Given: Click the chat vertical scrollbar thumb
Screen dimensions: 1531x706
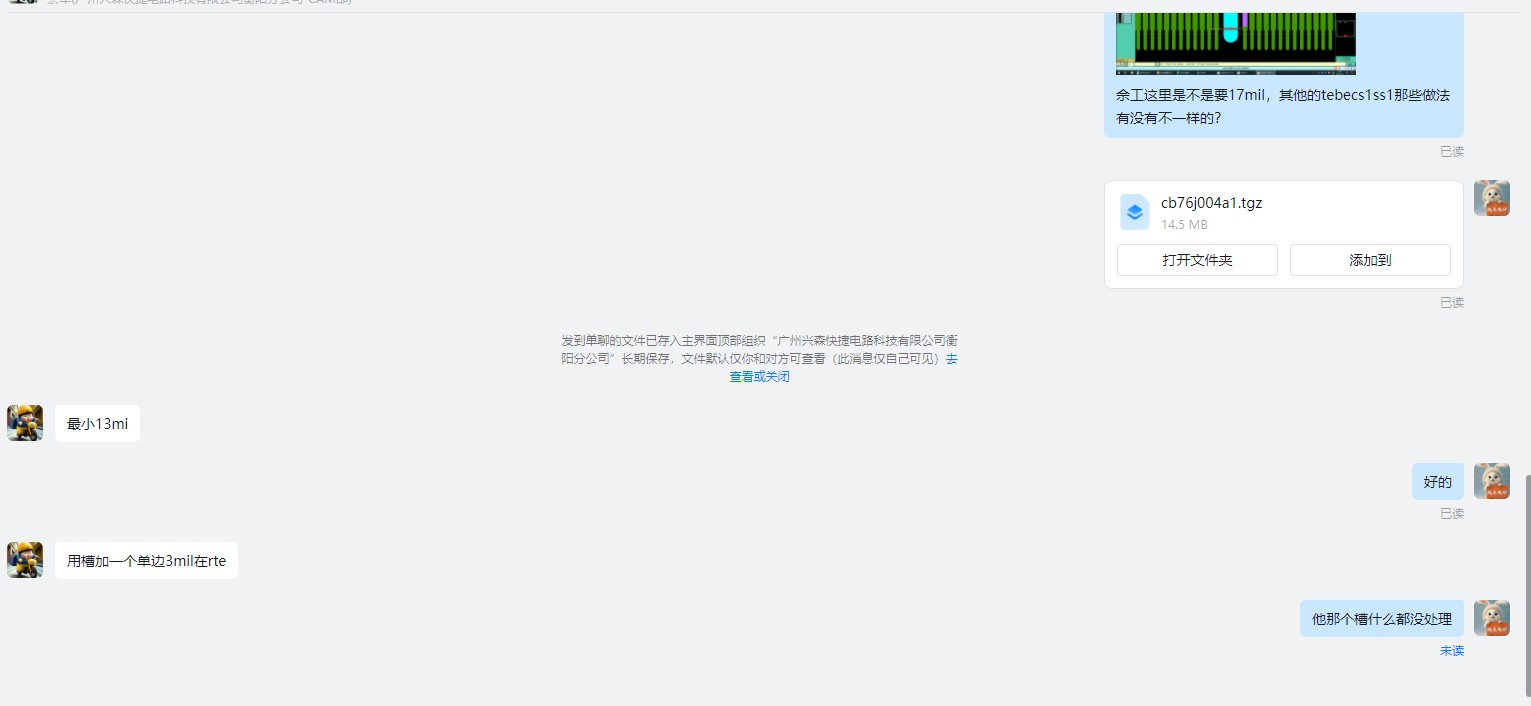Looking at the screenshot, I should point(1526,584).
